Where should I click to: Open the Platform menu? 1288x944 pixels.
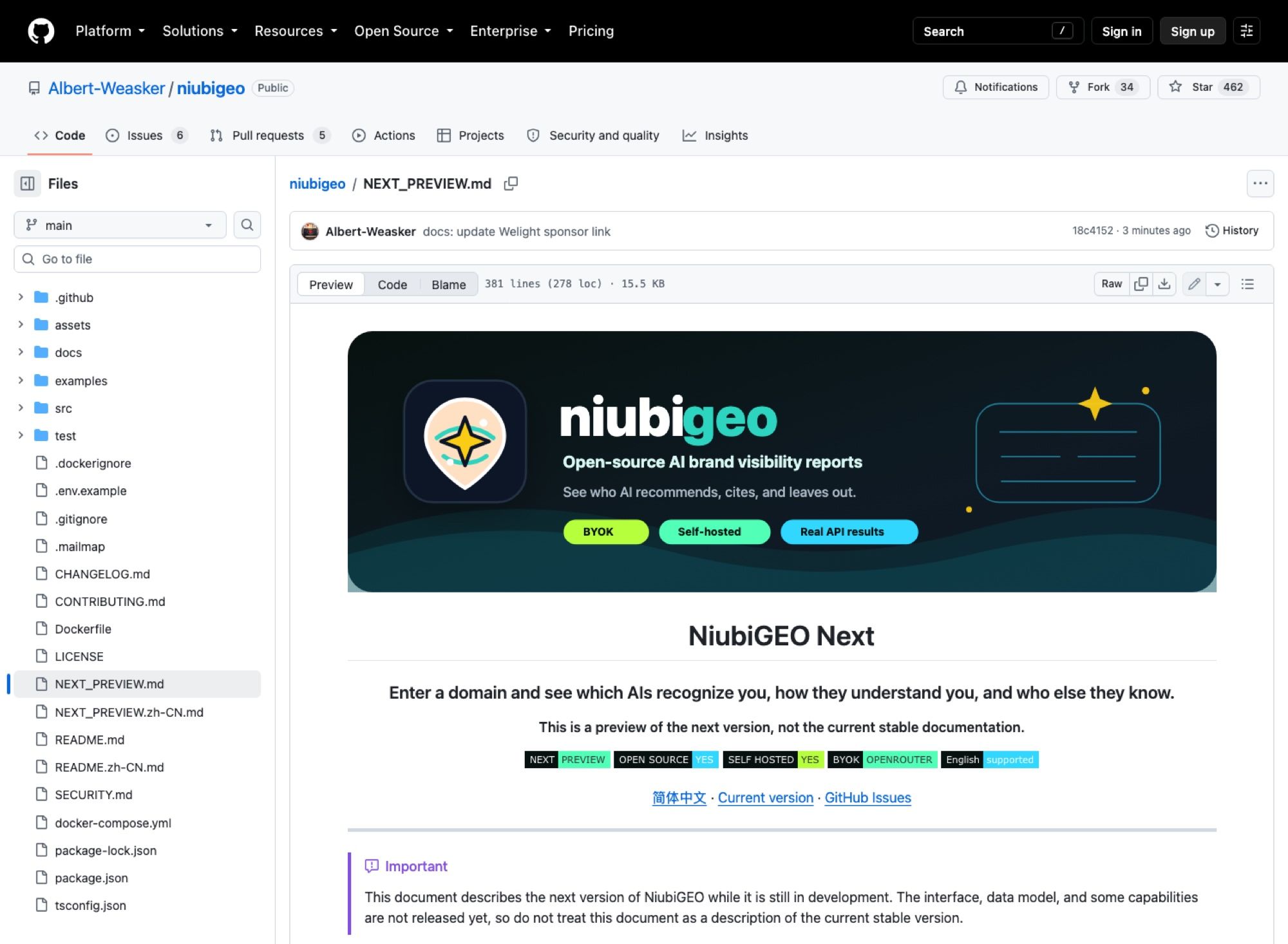110,31
